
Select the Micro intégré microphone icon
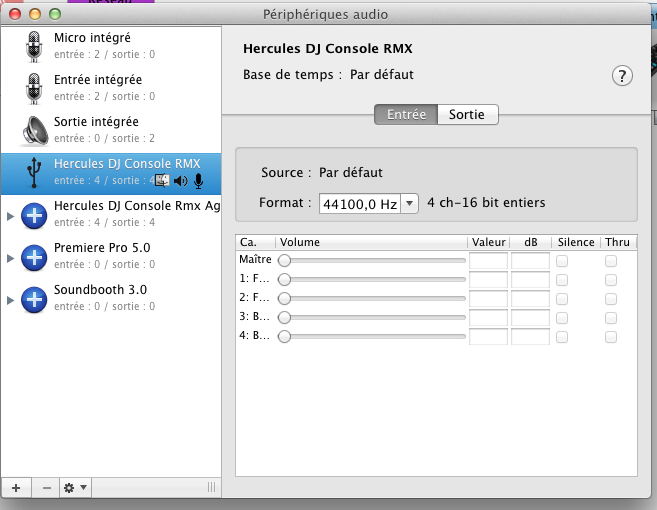(x=34, y=46)
